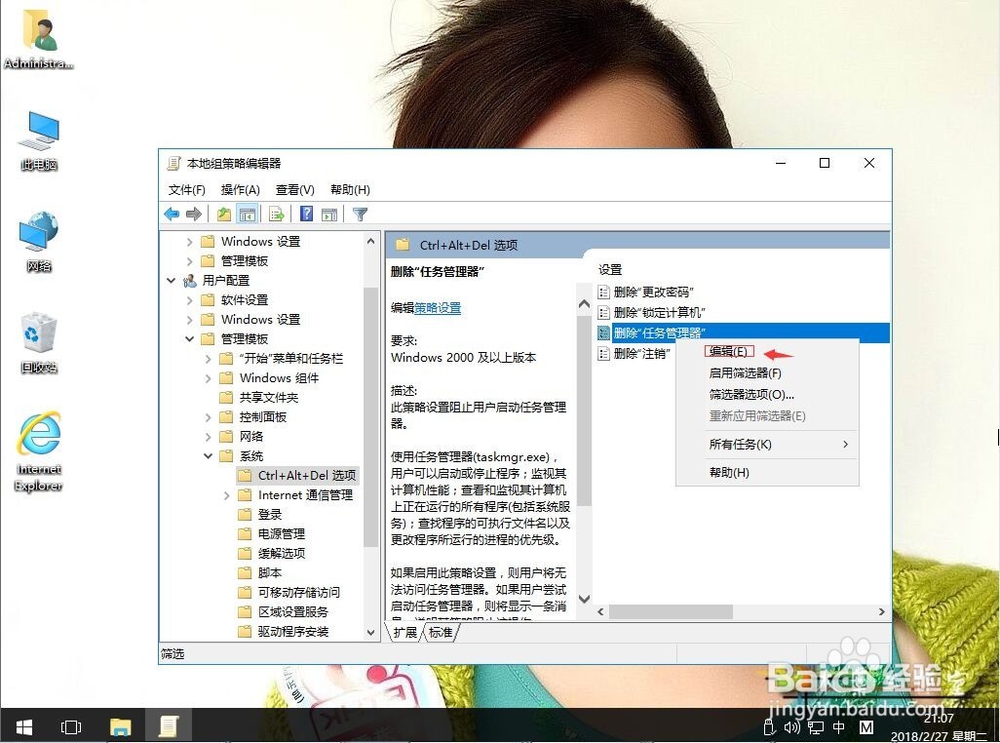
Task: Expand the Internet 通信管理 node
Action: [x=226, y=495]
